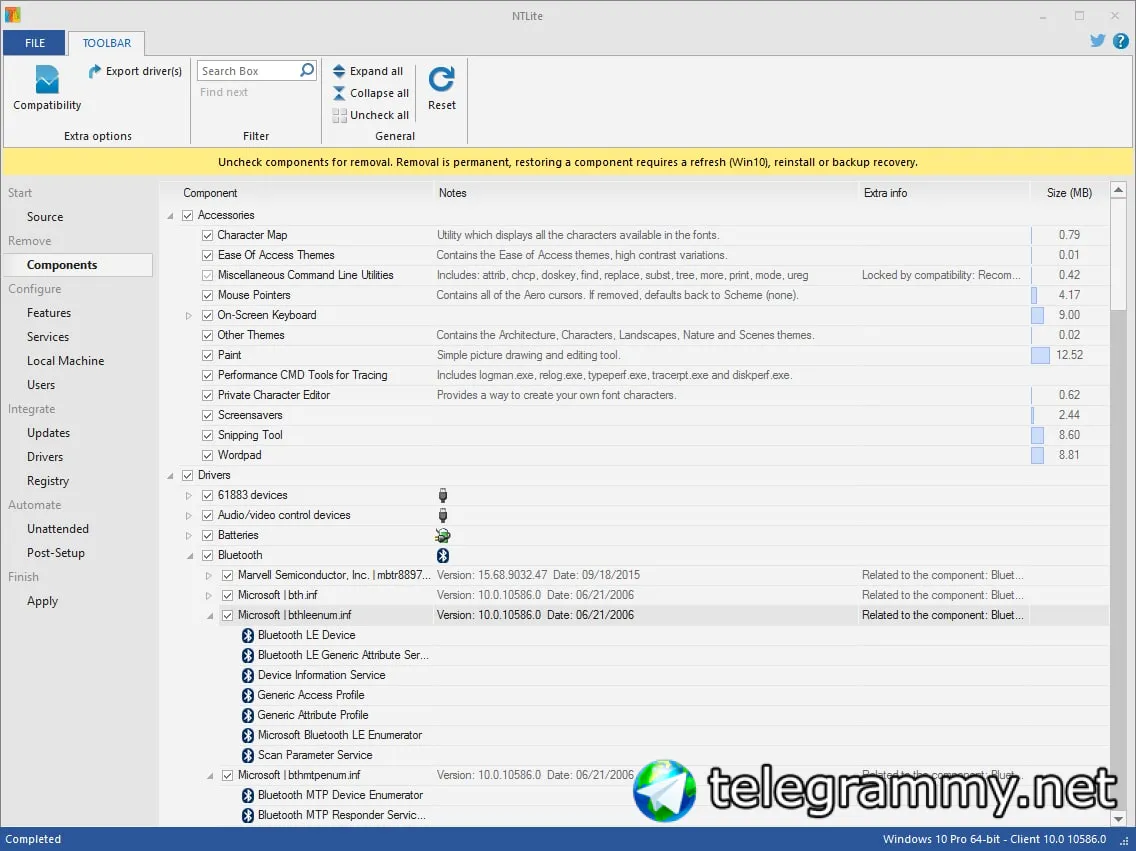This screenshot has height=851, width=1136.
Task: Click Bluetooth LE Device icon
Action: coord(248,635)
